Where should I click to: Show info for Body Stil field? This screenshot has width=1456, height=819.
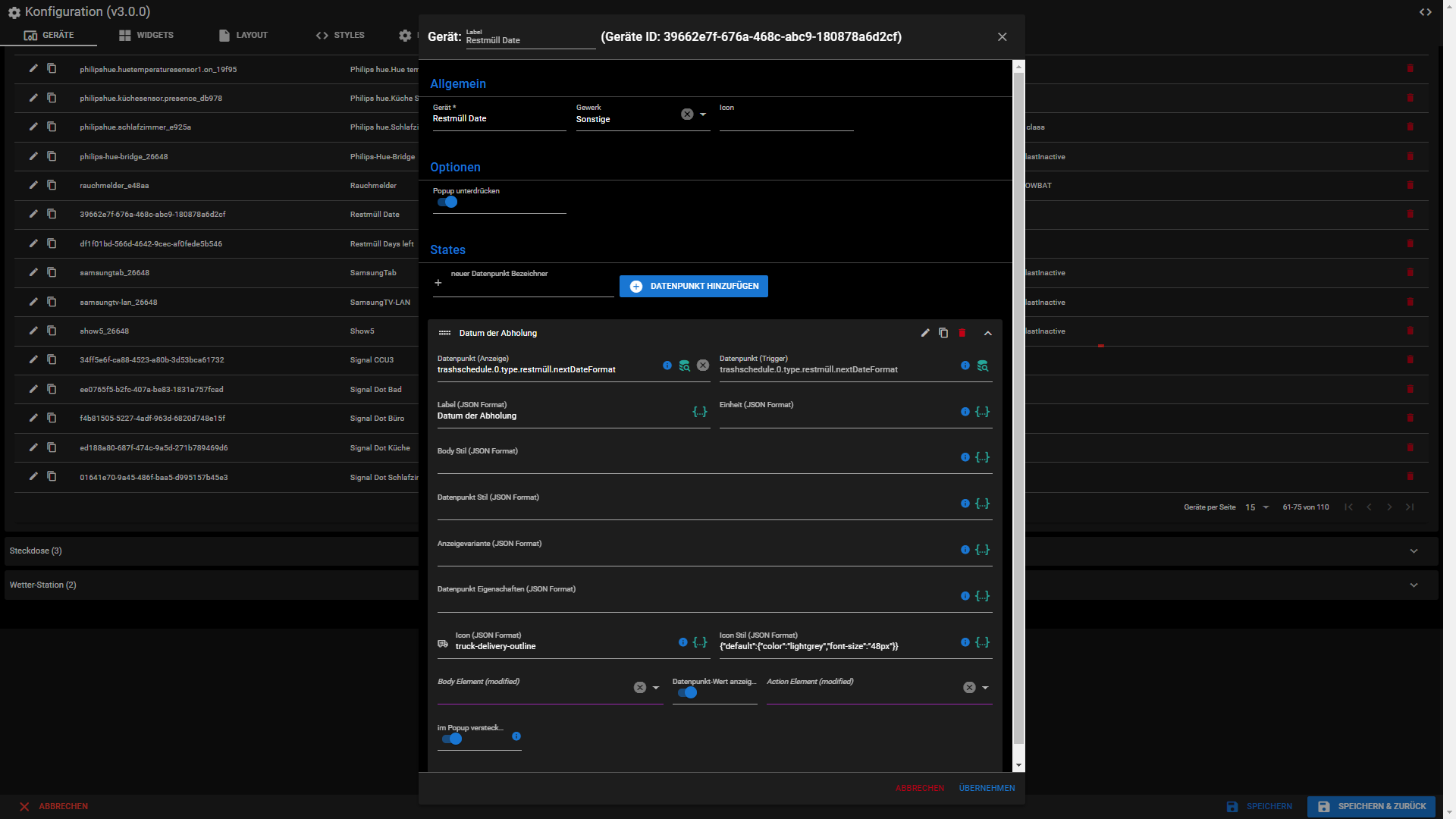pyautogui.click(x=965, y=457)
